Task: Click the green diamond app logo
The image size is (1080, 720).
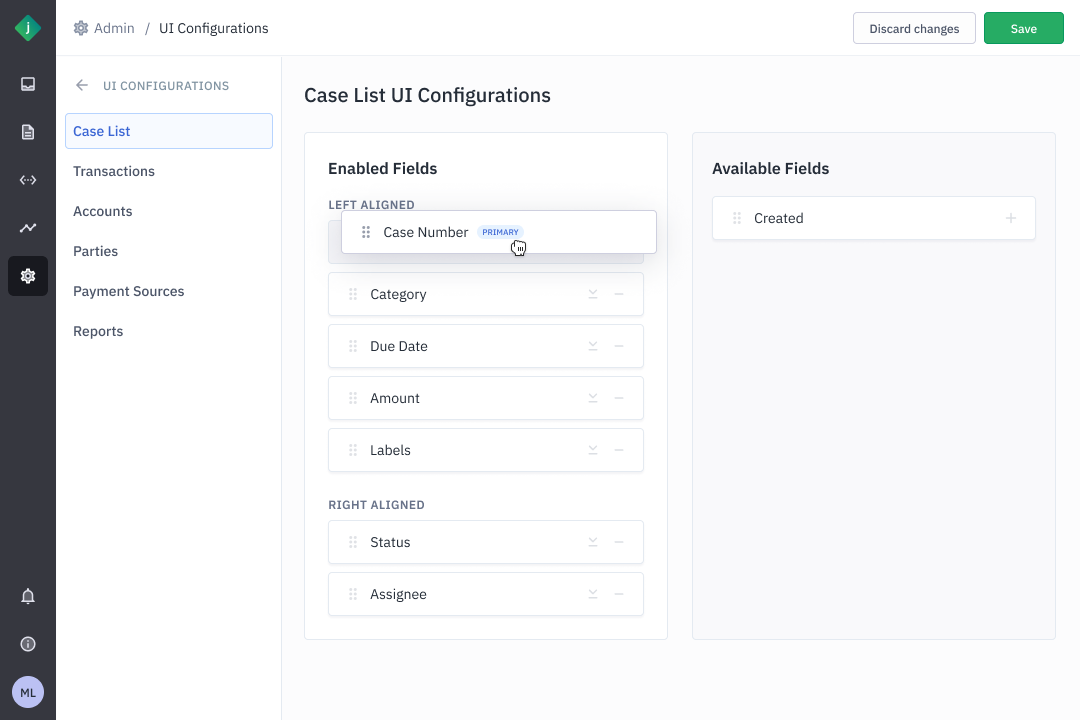Action: coord(28,28)
